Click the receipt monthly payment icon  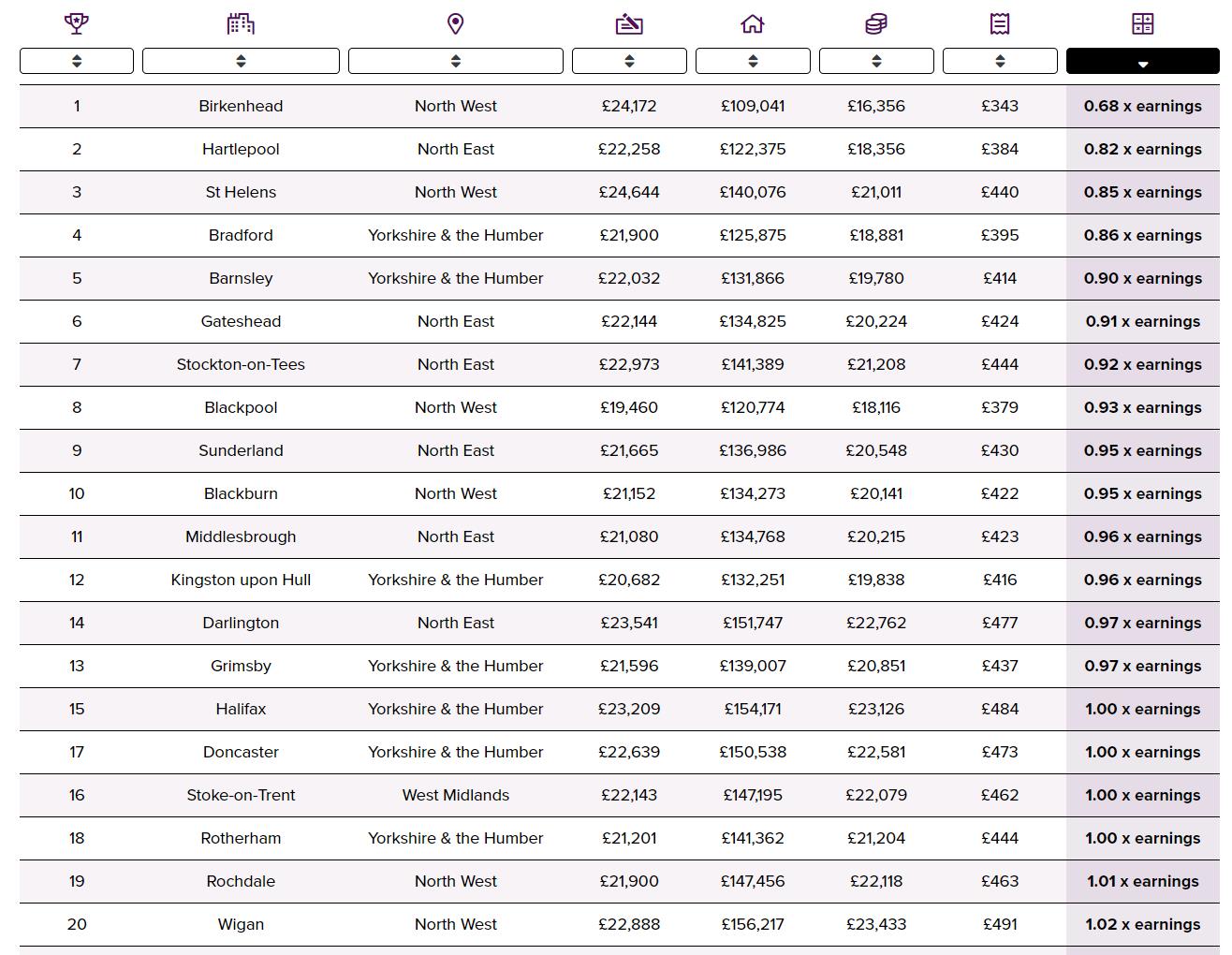pyautogui.click(x=1000, y=23)
